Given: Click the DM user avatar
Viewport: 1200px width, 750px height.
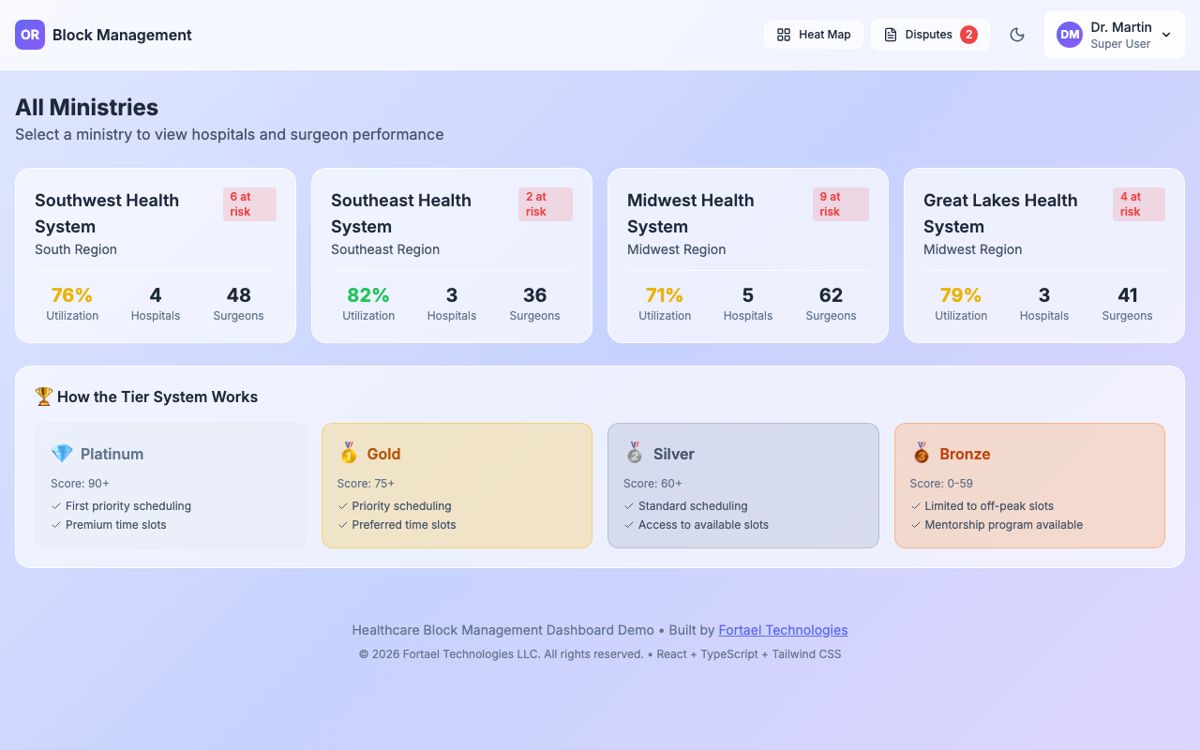Looking at the screenshot, I should click(1070, 35).
